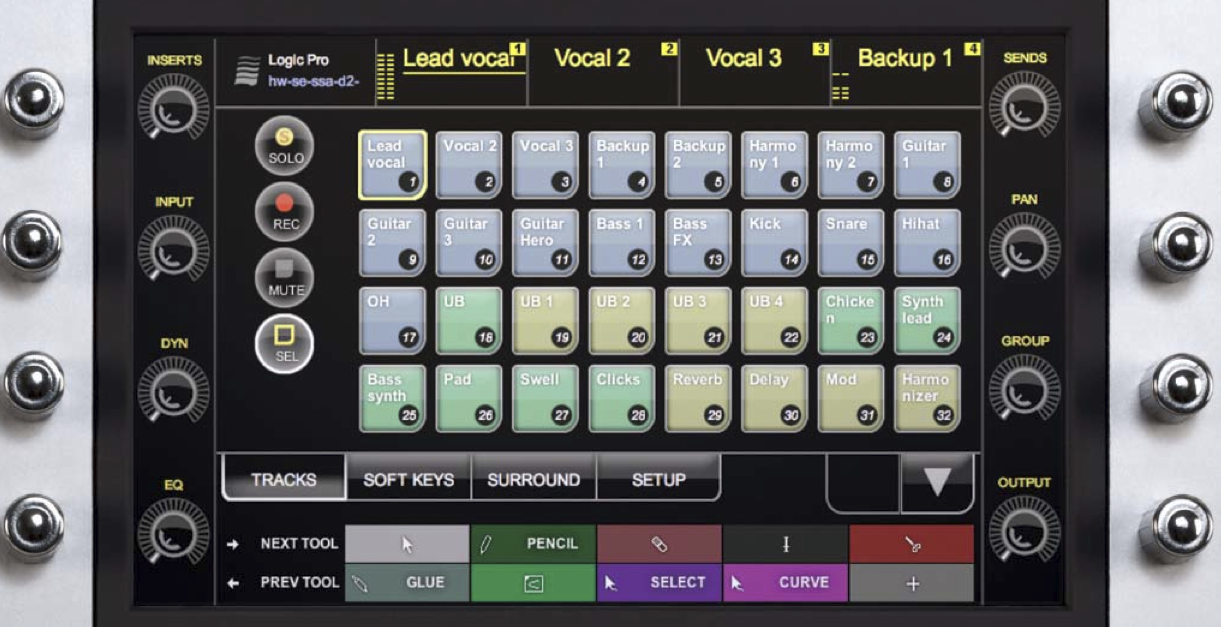Toggle the SEL mode button
This screenshot has width=1221, height=627.
click(x=284, y=343)
